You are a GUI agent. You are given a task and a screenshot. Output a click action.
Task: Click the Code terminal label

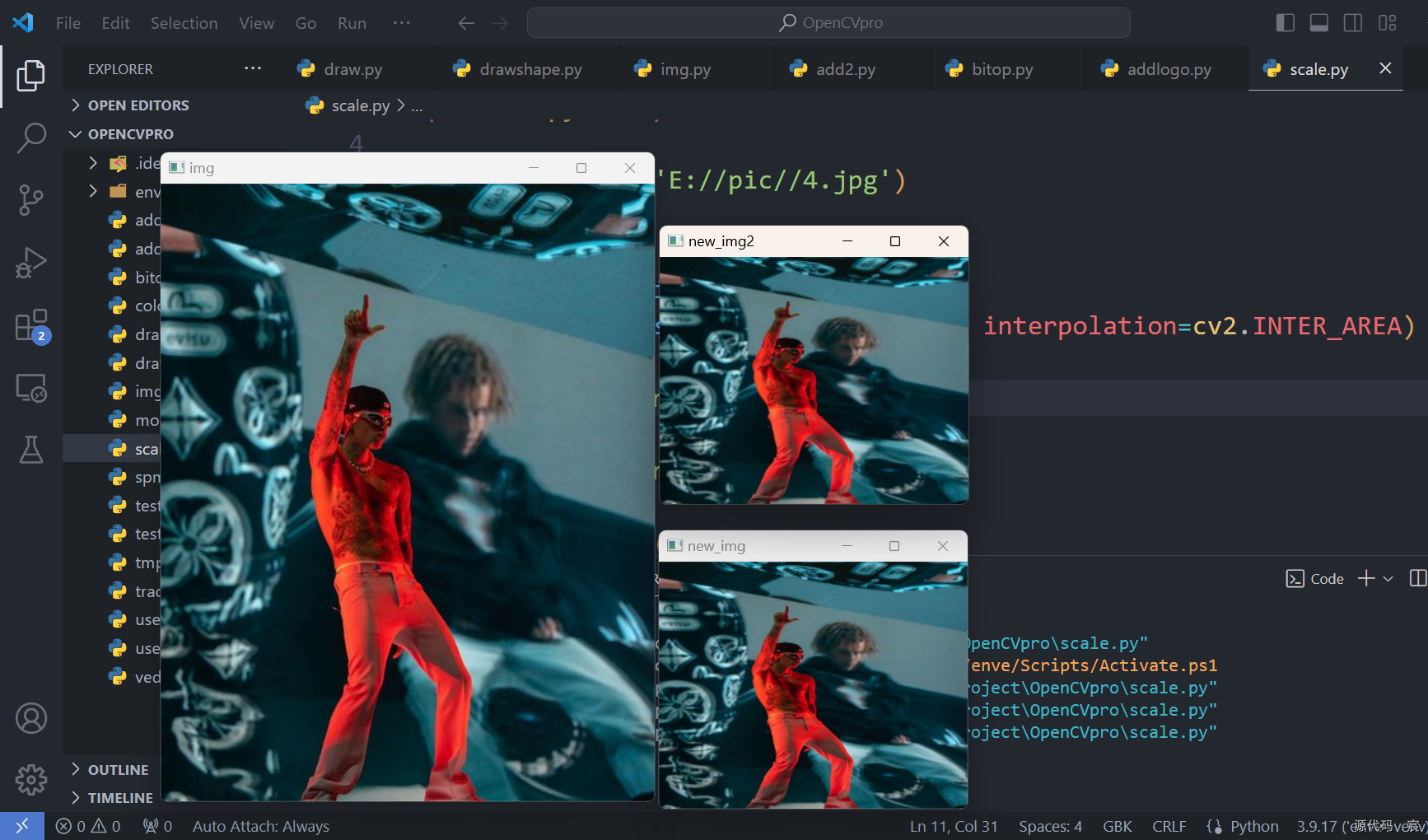[x=1326, y=579]
